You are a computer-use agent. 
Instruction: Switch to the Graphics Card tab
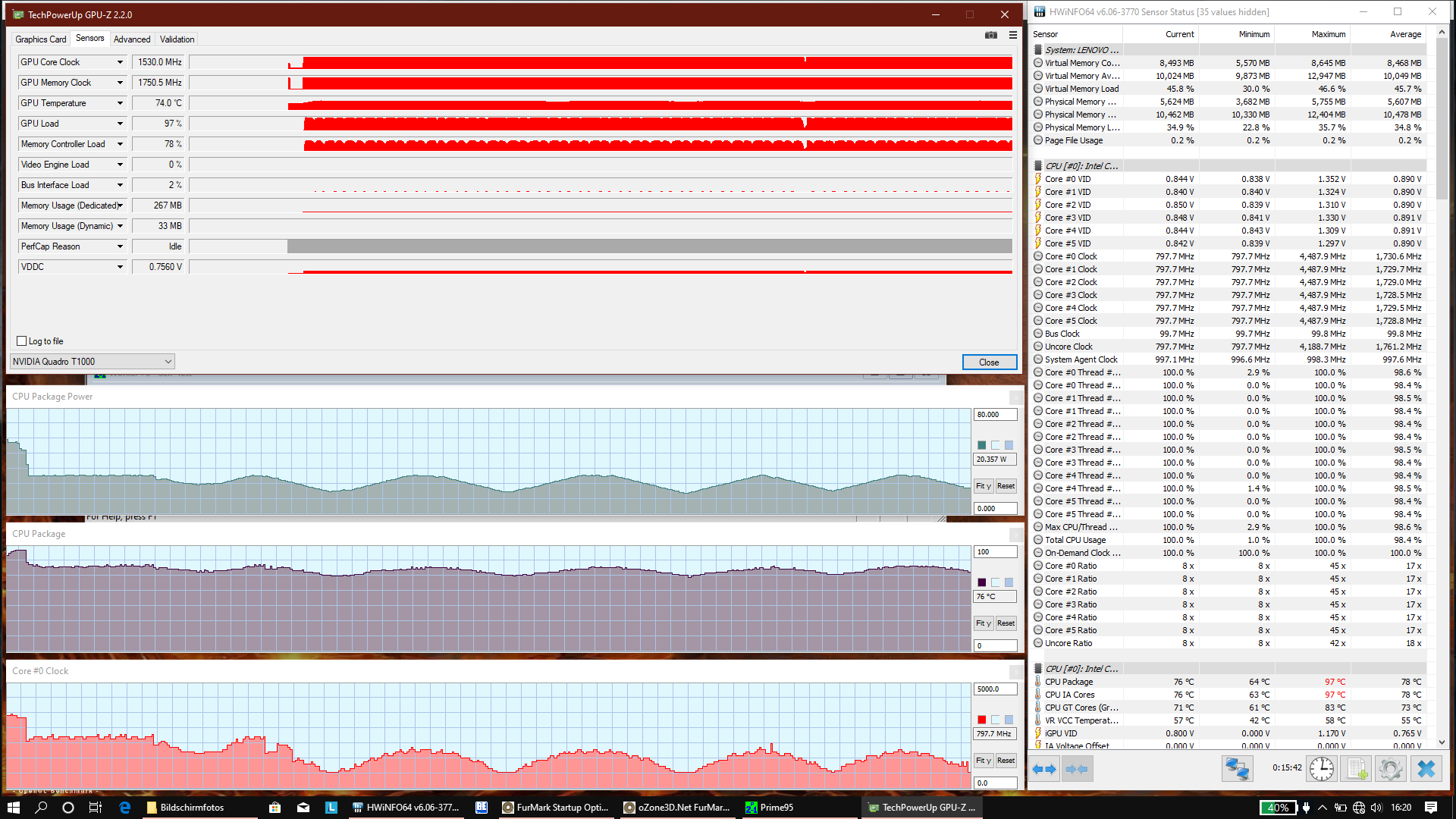click(x=41, y=39)
